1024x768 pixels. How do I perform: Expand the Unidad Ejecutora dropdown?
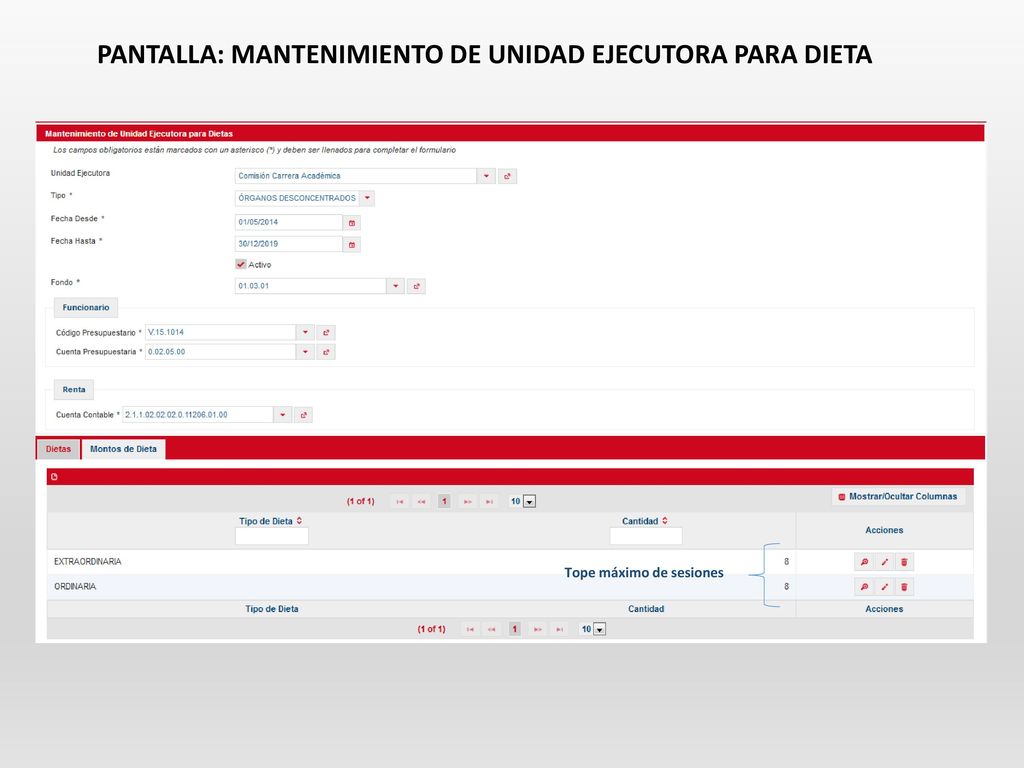(x=486, y=176)
